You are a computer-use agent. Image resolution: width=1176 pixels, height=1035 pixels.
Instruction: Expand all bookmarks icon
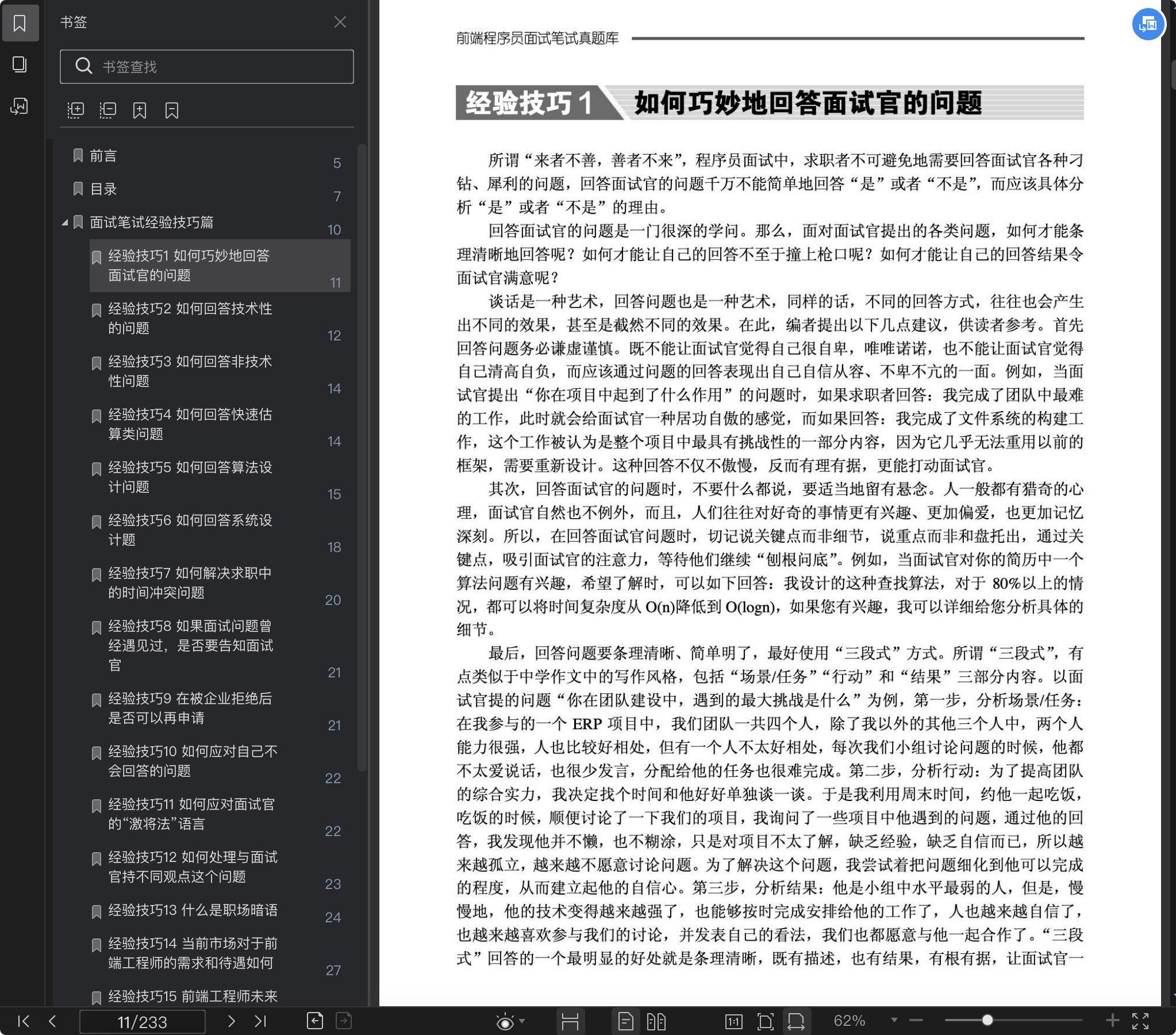(x=75, y=110)
